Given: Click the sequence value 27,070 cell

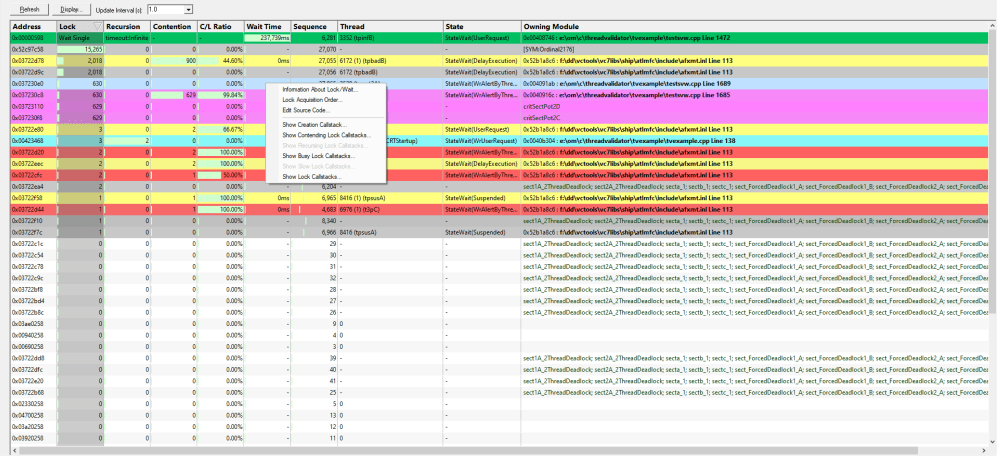Looking at the screenshot, I should tap(314, 49).
